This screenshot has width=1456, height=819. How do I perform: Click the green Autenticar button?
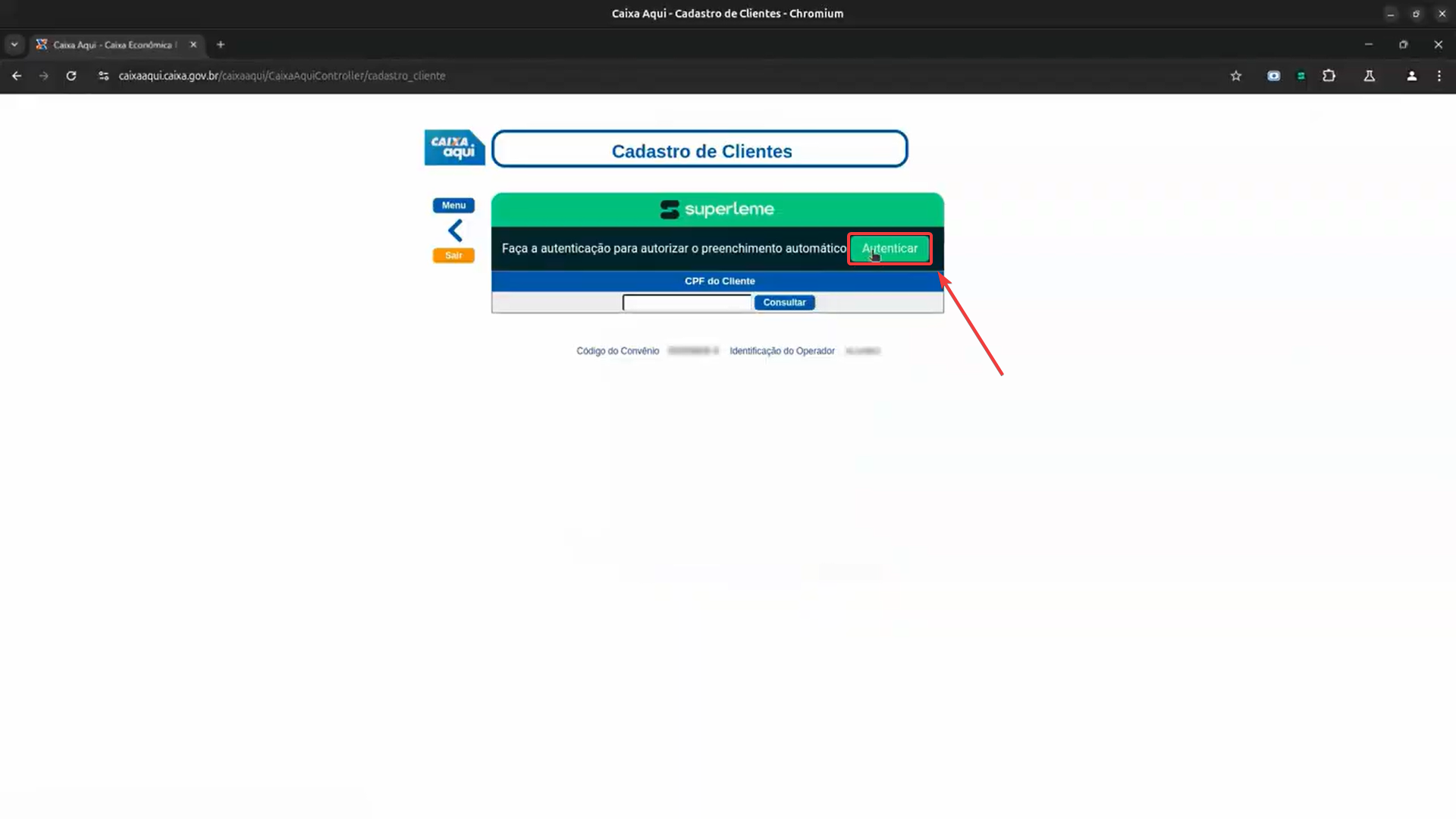890,249
